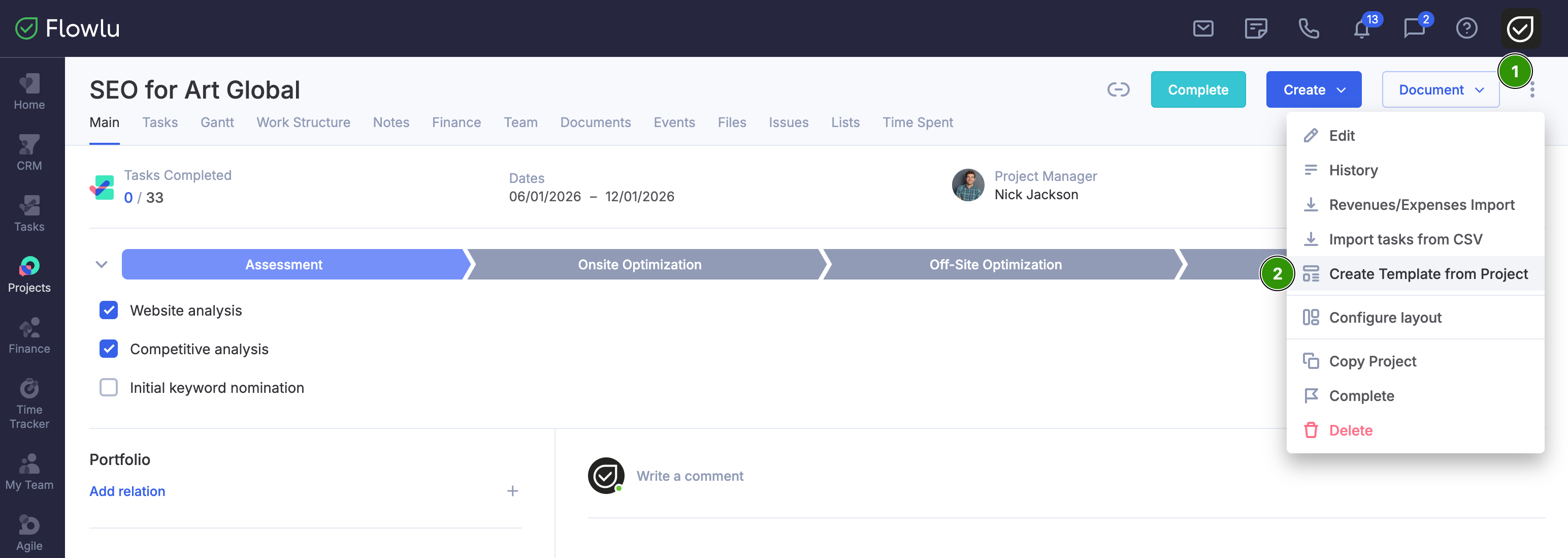The height and width of the screenshot is (558, 1568).
Task: Click the Add relation link
Action: (127, 491)
